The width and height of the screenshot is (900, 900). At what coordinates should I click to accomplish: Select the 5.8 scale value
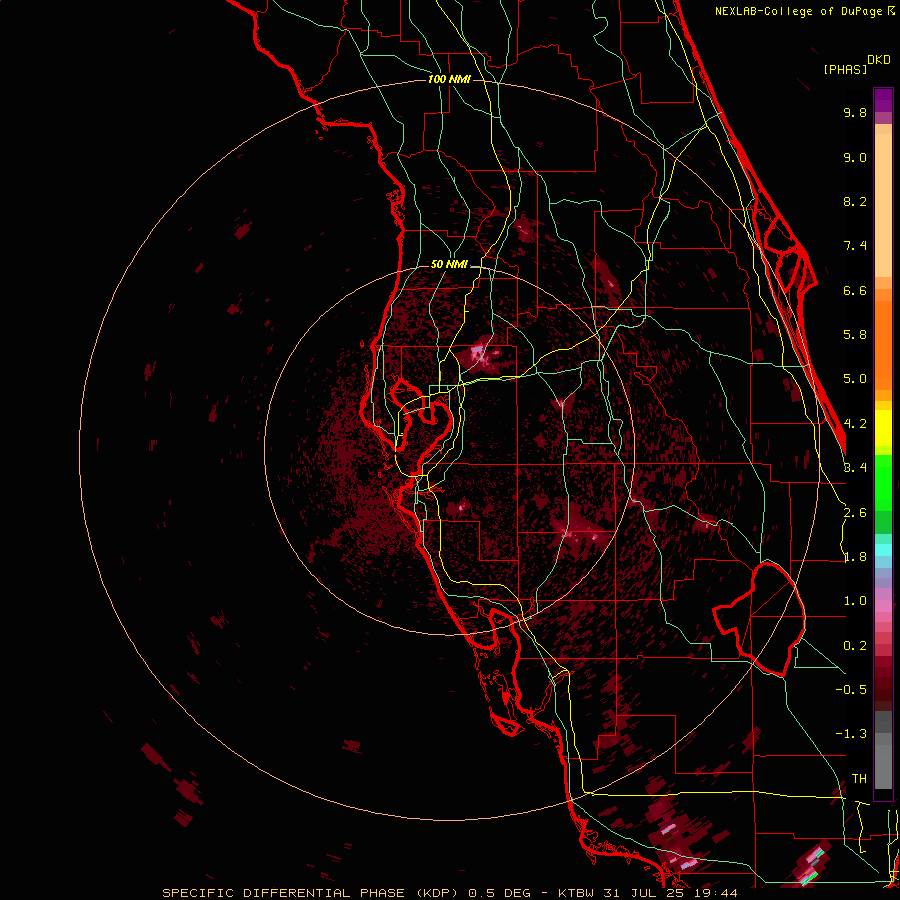click(x=855, y=334)
